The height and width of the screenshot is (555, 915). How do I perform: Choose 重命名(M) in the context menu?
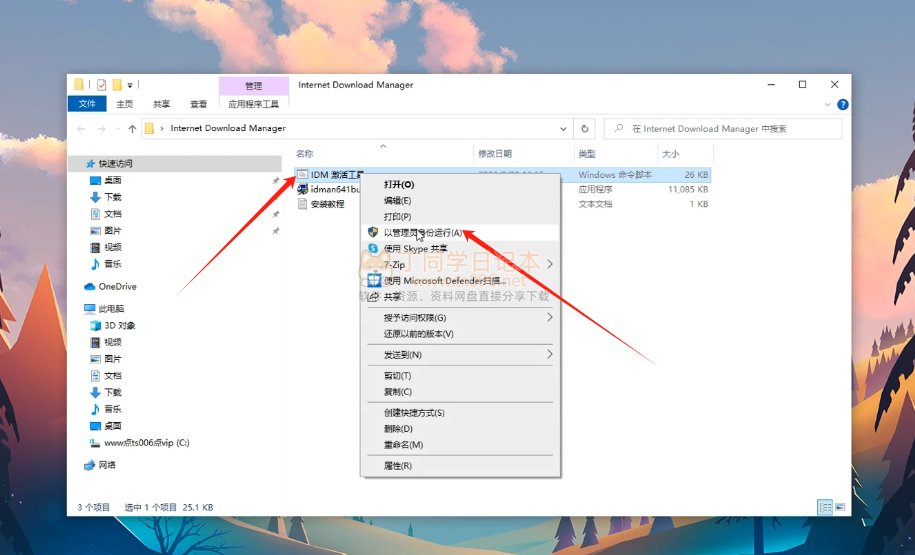460,445
